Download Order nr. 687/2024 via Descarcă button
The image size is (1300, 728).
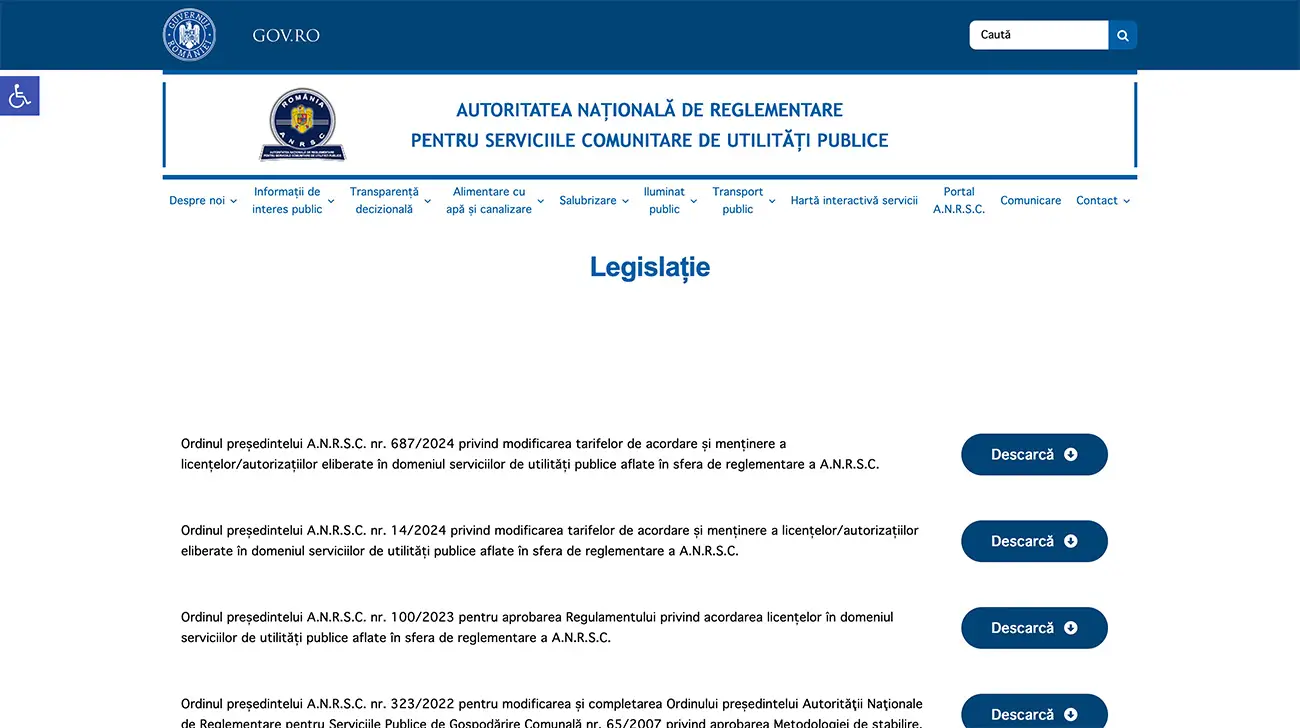pos(1034,454)
